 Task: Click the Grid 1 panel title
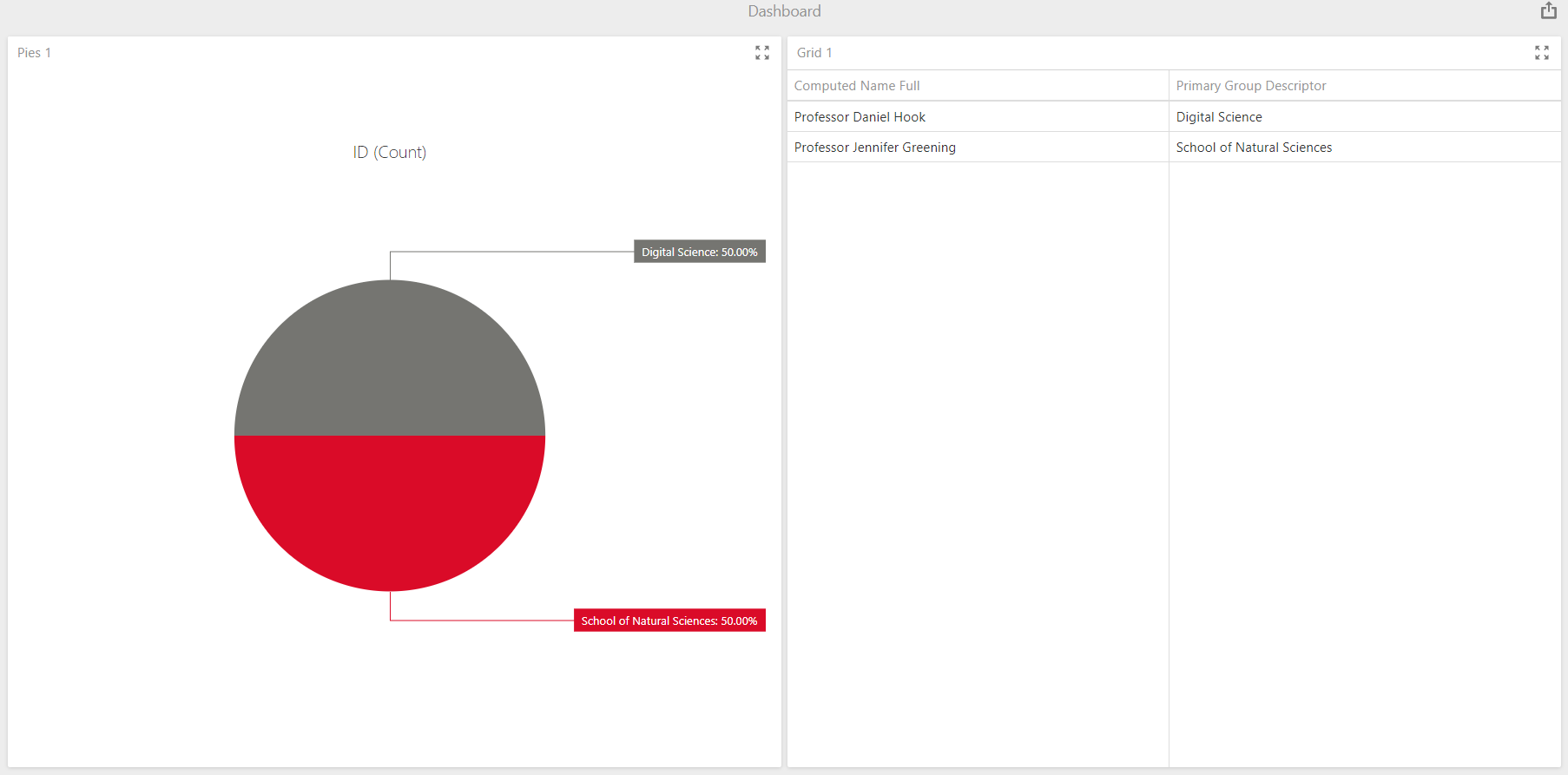point(814,53)
